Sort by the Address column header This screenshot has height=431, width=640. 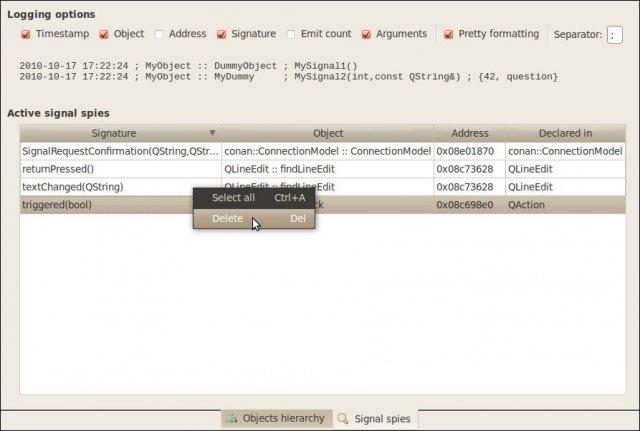coord(469,133)
